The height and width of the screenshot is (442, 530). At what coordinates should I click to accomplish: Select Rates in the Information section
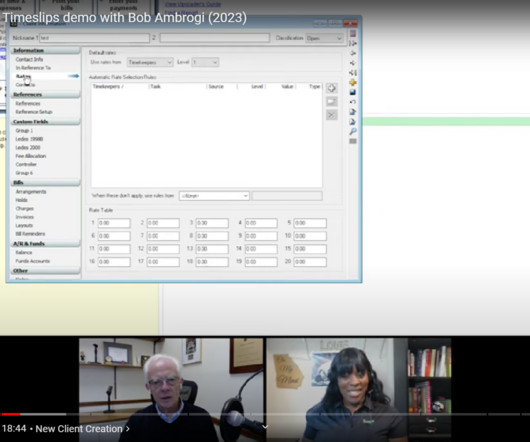[23, 76]
